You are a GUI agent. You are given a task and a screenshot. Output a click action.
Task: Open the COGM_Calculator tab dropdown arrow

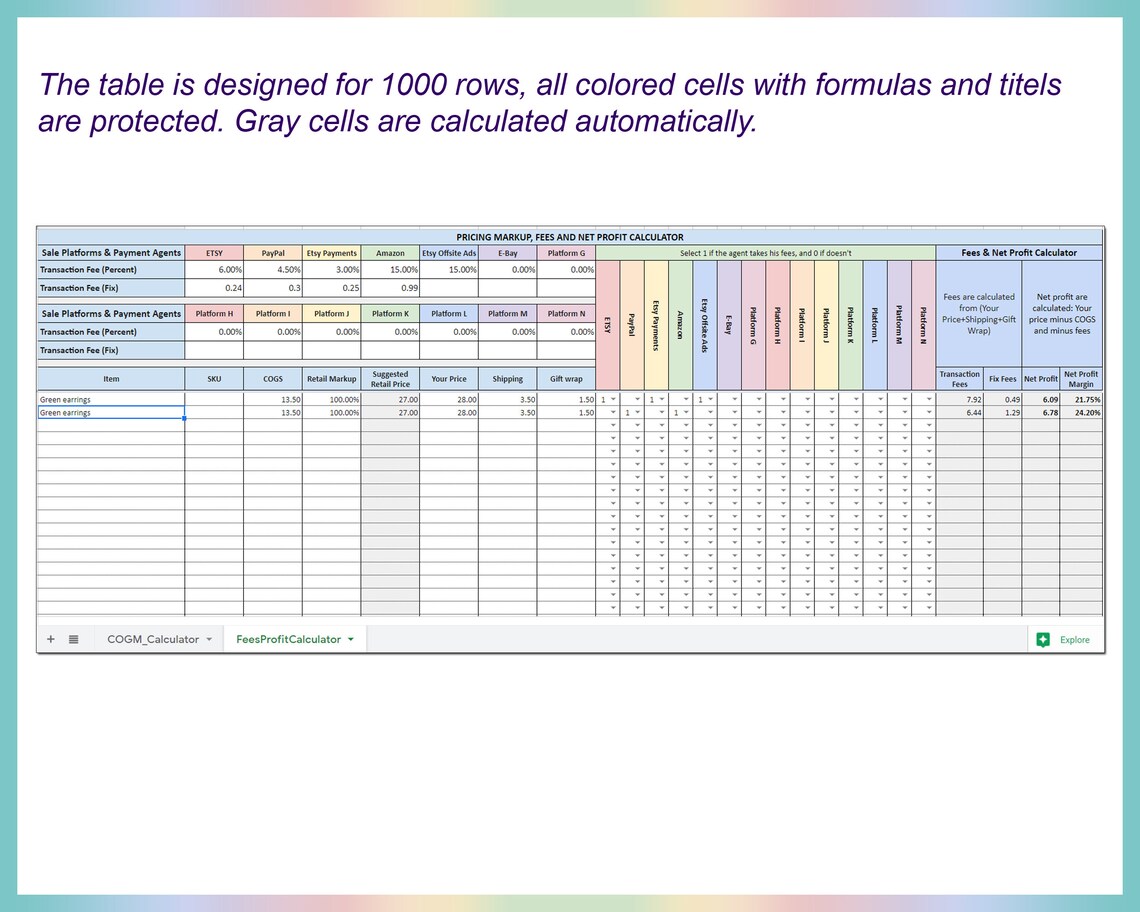[x=209, y=638]
